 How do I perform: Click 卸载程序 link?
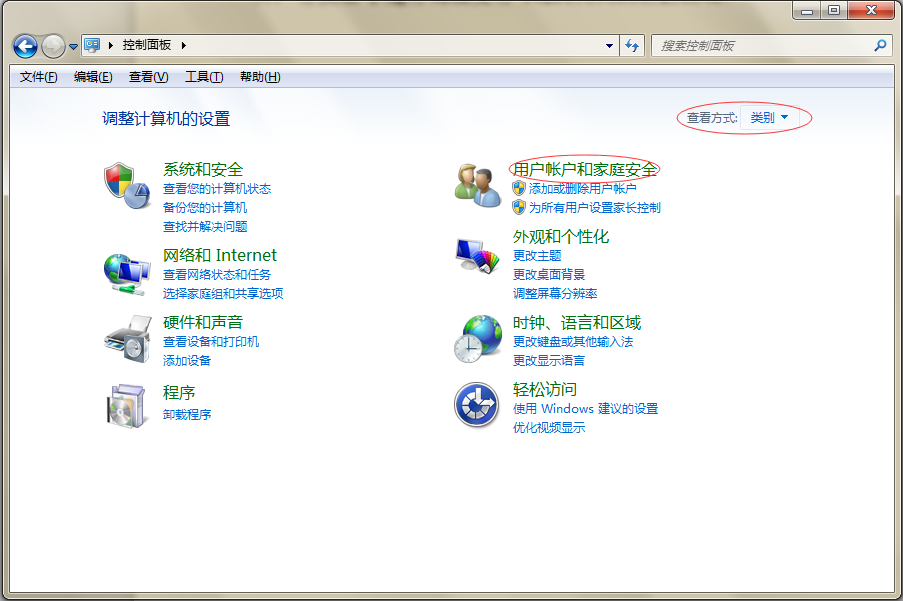click(x=187, y=414)
